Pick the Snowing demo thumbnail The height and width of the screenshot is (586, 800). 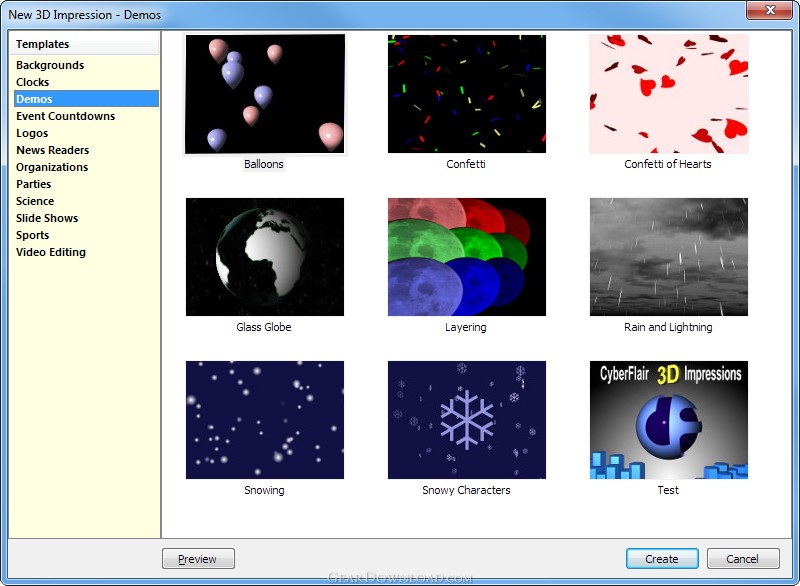point(265,420)
